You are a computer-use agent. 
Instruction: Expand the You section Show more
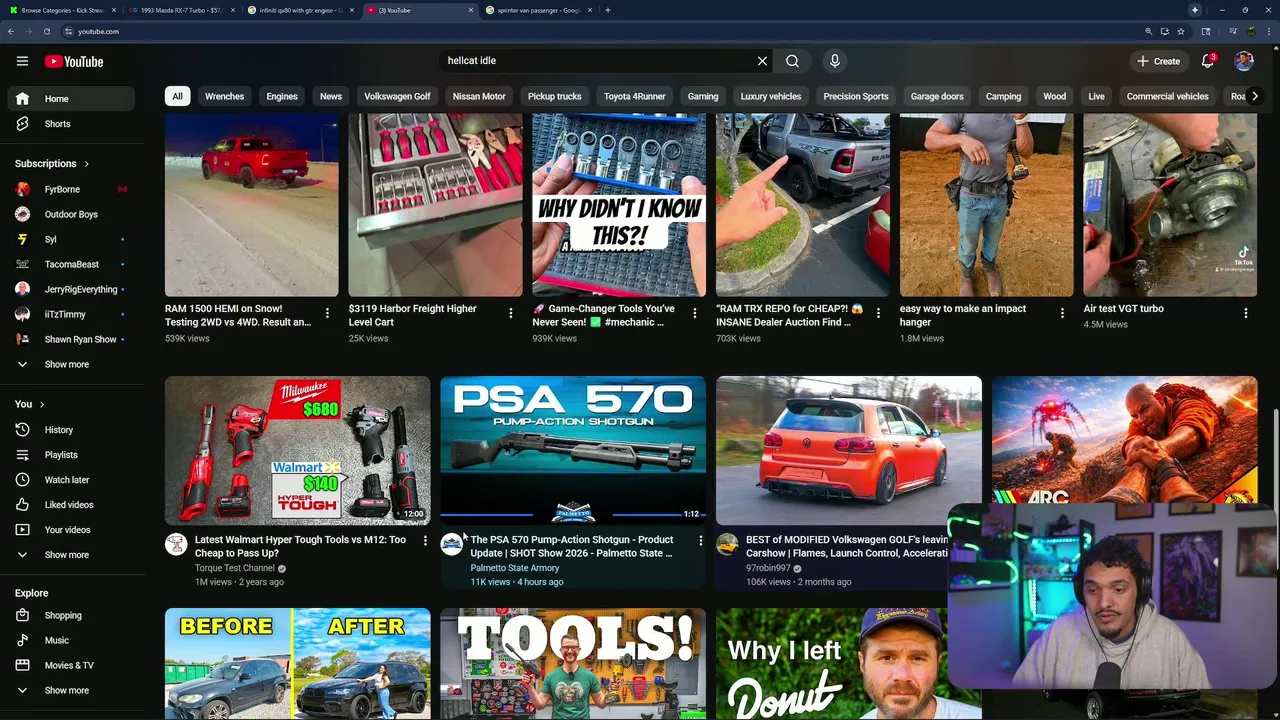coord(71,555)
